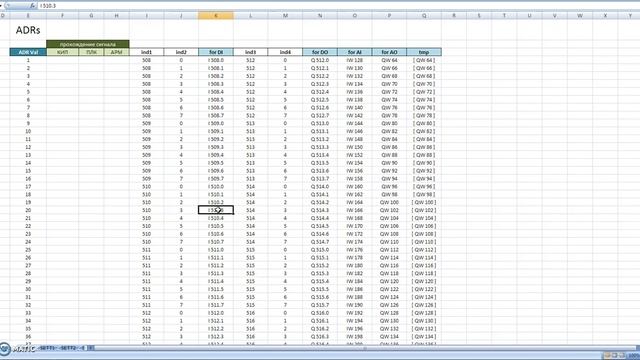Select cell 'IW 128' in for AI column

point(355,60)
